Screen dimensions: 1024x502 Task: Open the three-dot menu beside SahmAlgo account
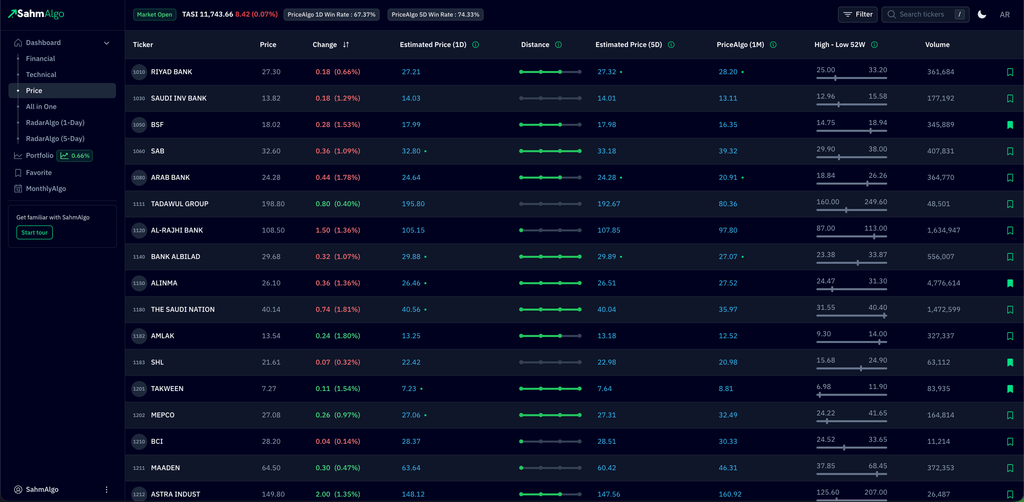coord(106,490)
